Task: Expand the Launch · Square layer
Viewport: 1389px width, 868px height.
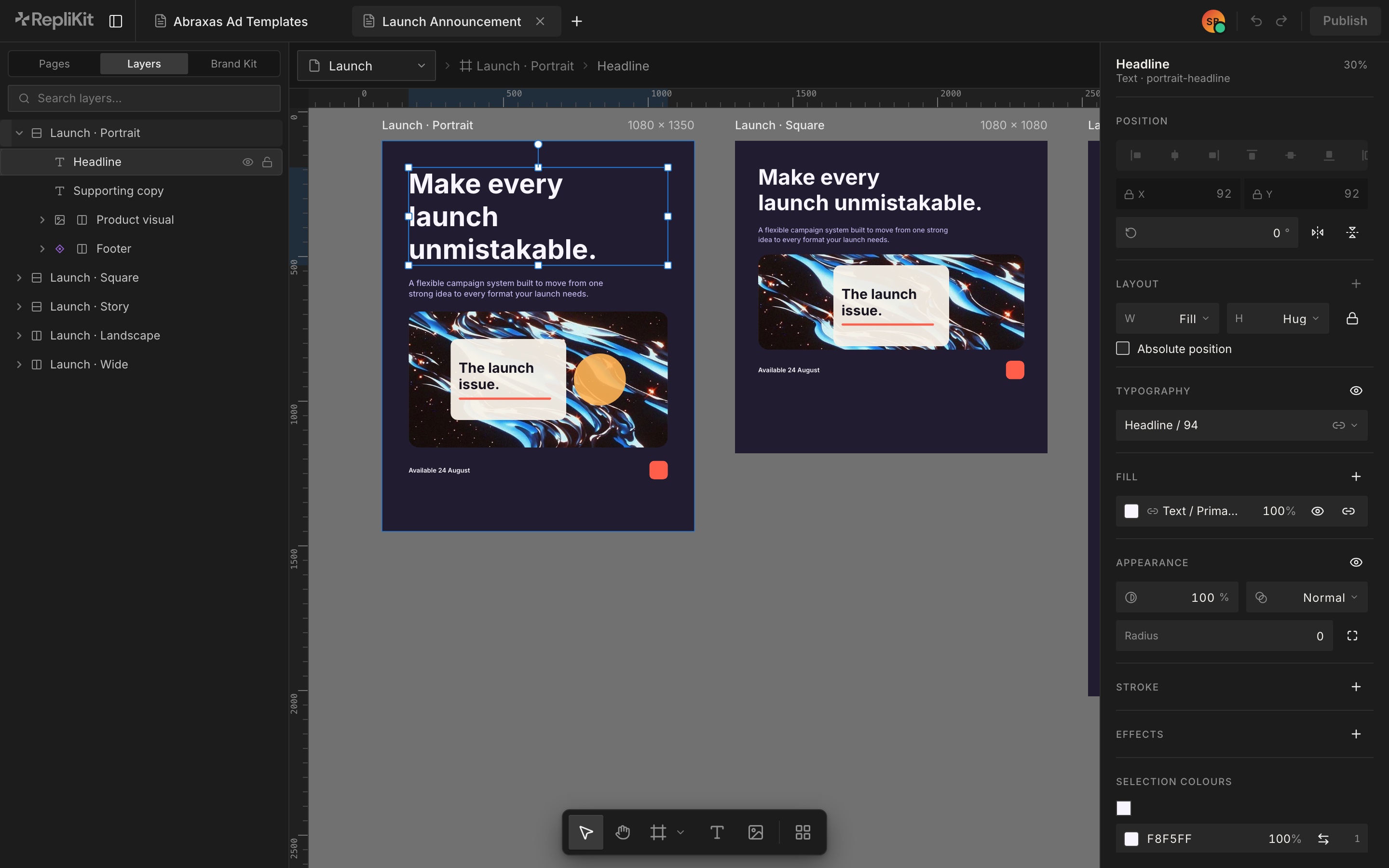Action: 19,277
